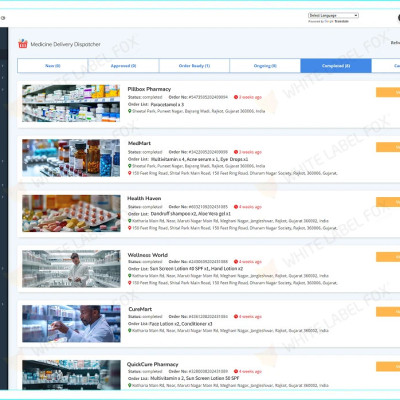Open Pillbox Pharmacy shelf thumbnail image
Image resolution: width=400 pixels, height=400 pixels.
[71, 103]
